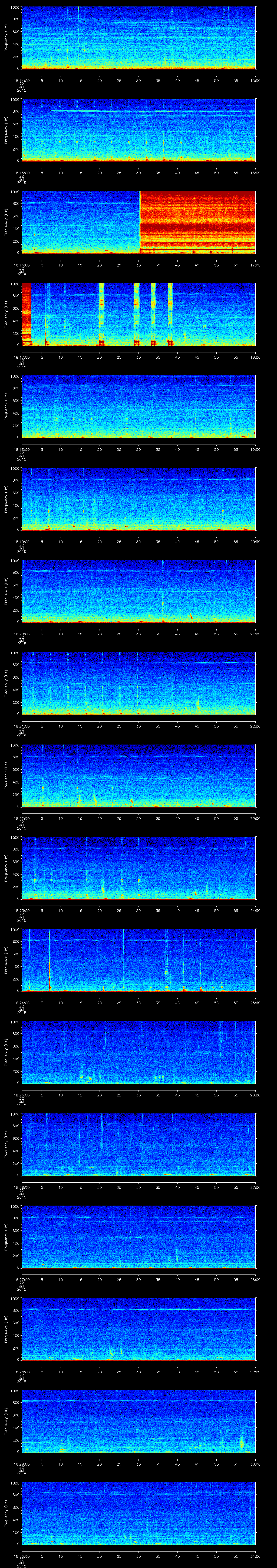
Task: Choose the spectrogram panel starting at 18:24:00
Action: pyautogui.click(x=138, y=960)
